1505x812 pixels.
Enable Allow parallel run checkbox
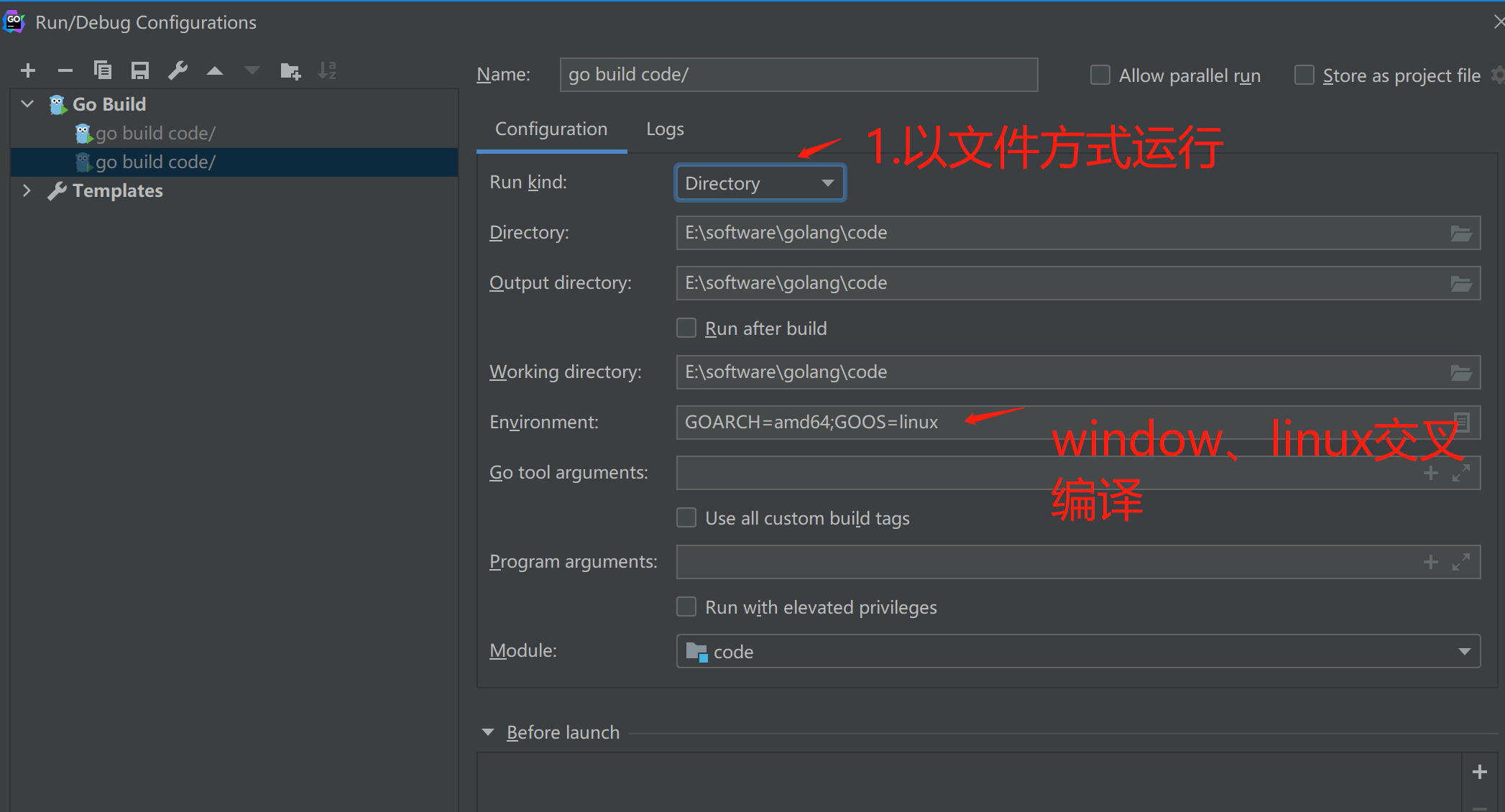(x=1100, y=75)
